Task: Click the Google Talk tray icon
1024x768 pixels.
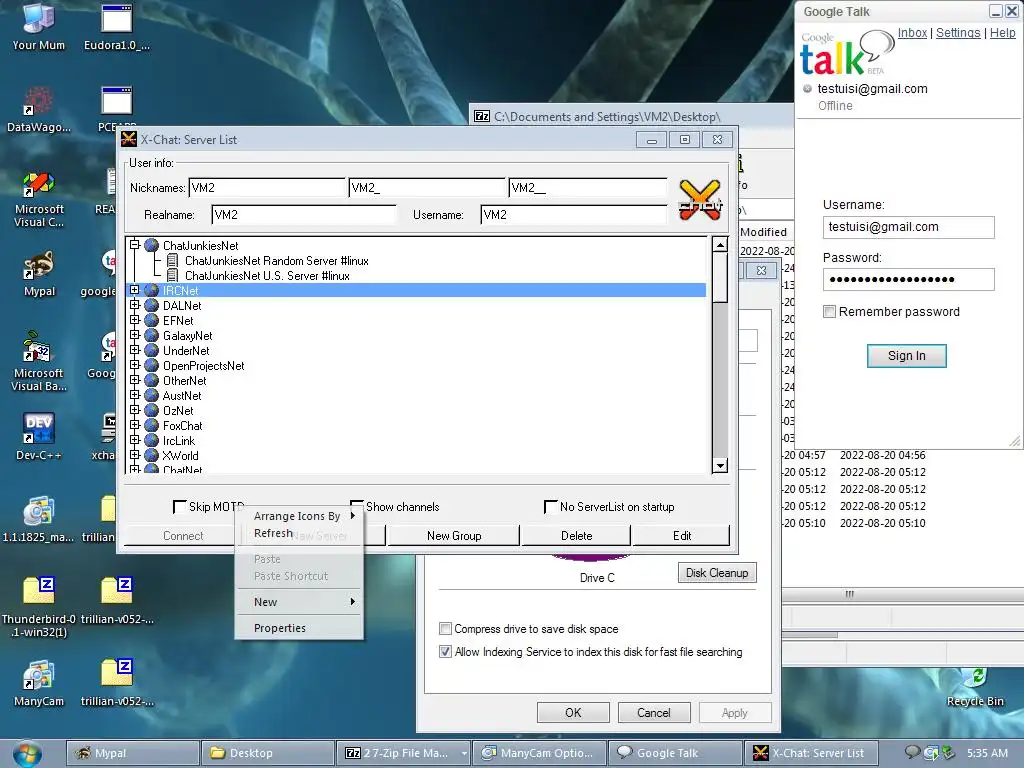Action: pyautogui.click(x=912, y=753)
